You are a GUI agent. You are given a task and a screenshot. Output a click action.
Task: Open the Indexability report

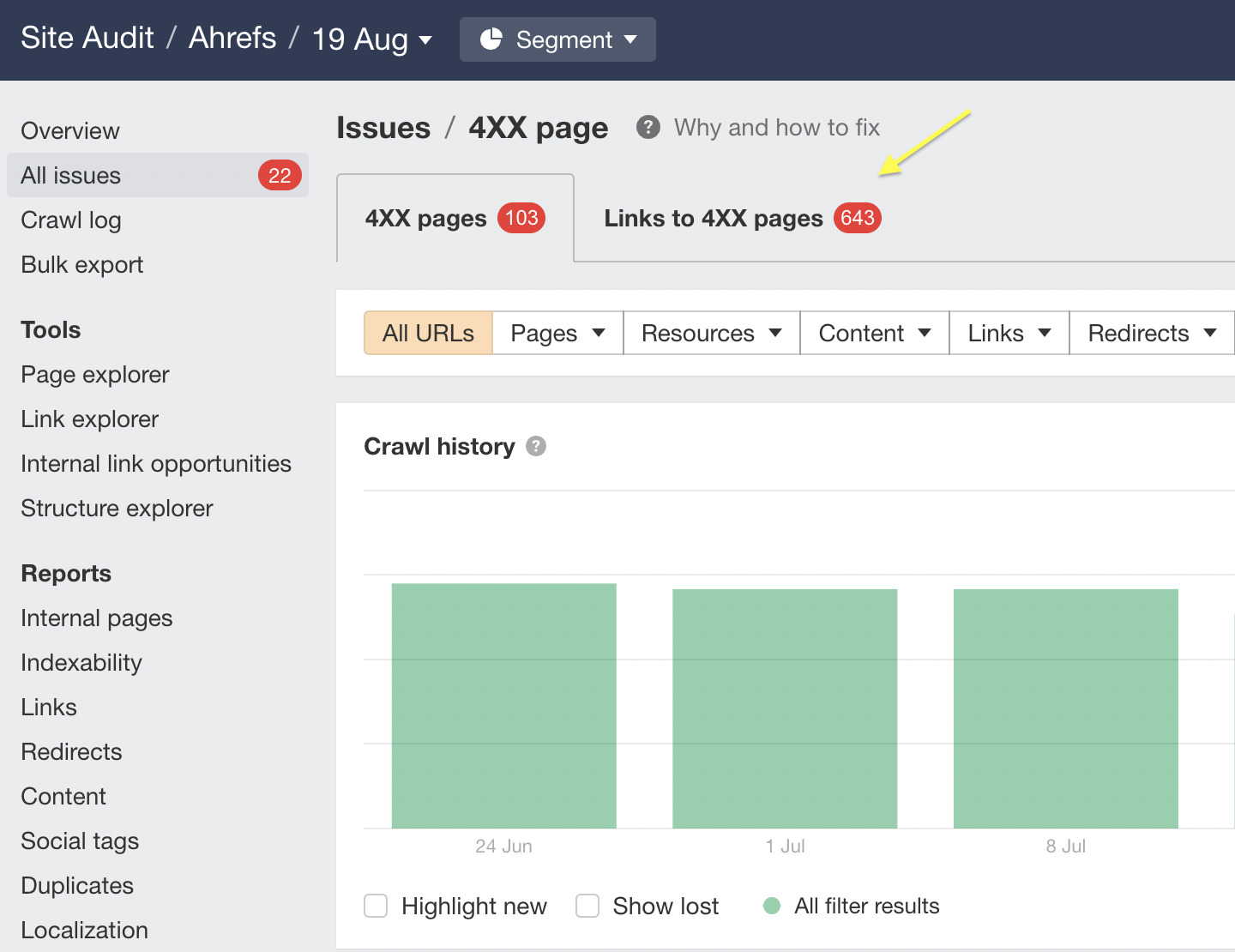(81, 662)
